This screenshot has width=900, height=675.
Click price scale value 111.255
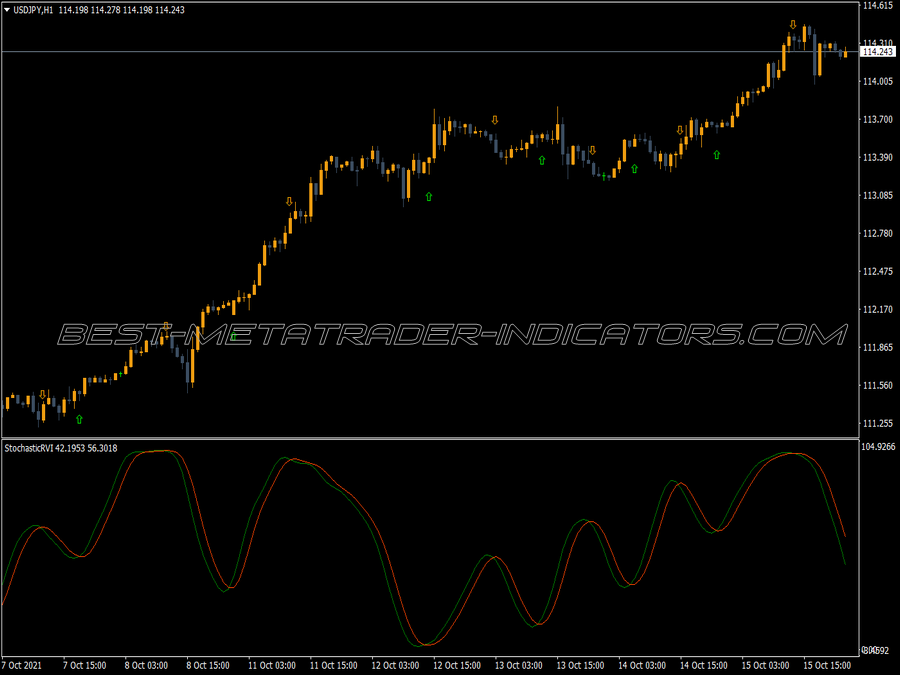tap(878, 424)
